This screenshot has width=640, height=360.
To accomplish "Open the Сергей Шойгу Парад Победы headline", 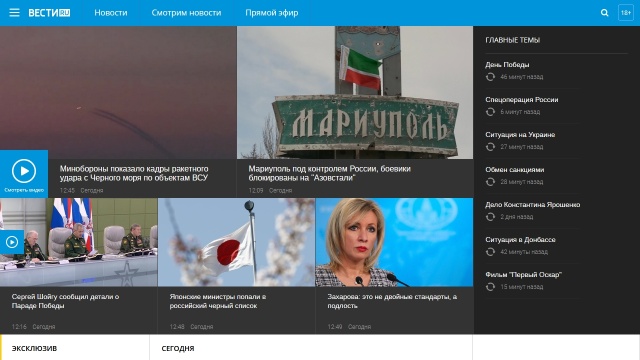I will [x=65, y=301].
